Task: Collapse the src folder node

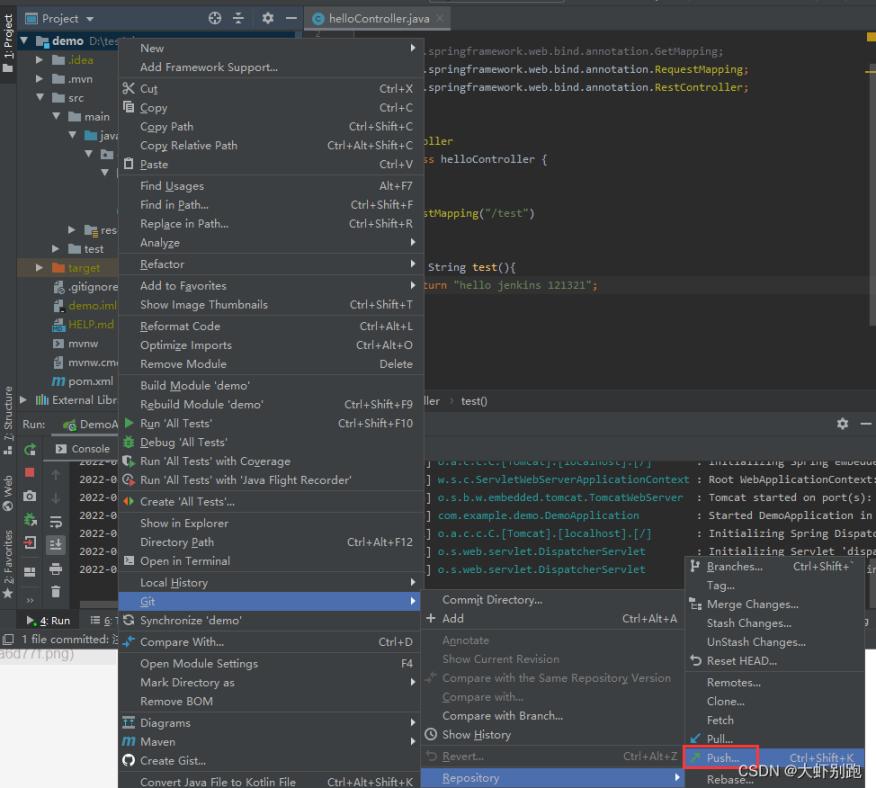Action: pos(40,98)
